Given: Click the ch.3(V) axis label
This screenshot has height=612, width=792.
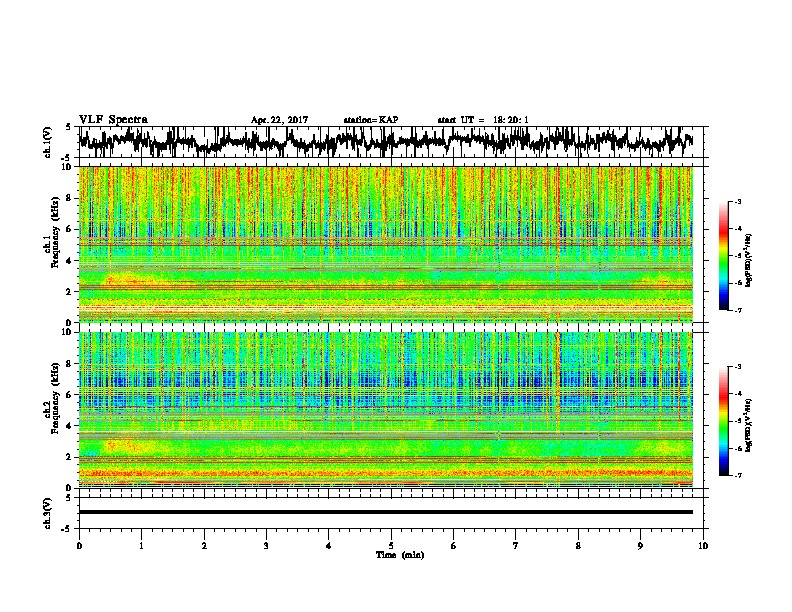Looking at the screenshot, I should pos(47,514).
